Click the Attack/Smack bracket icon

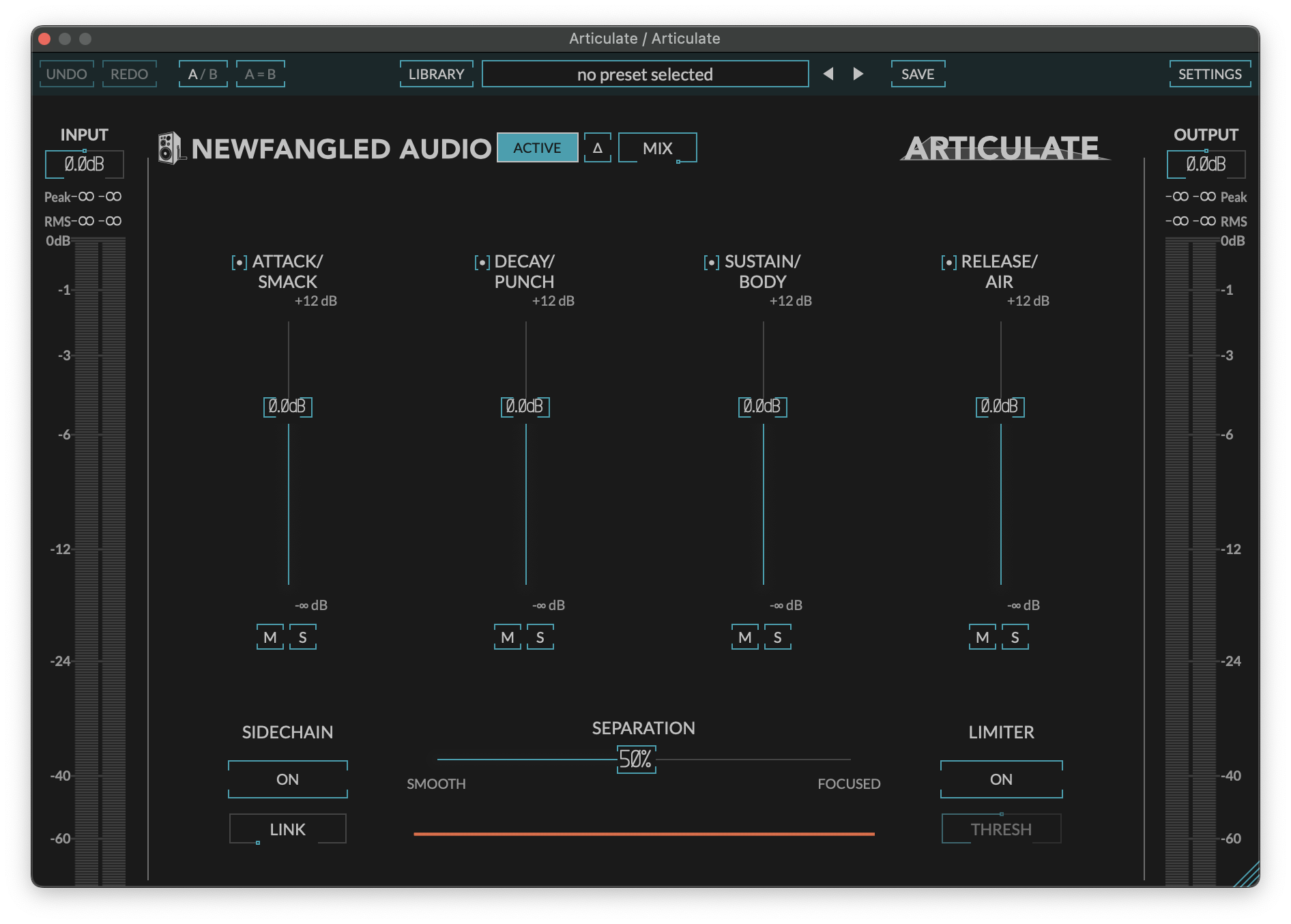(239, 263)
